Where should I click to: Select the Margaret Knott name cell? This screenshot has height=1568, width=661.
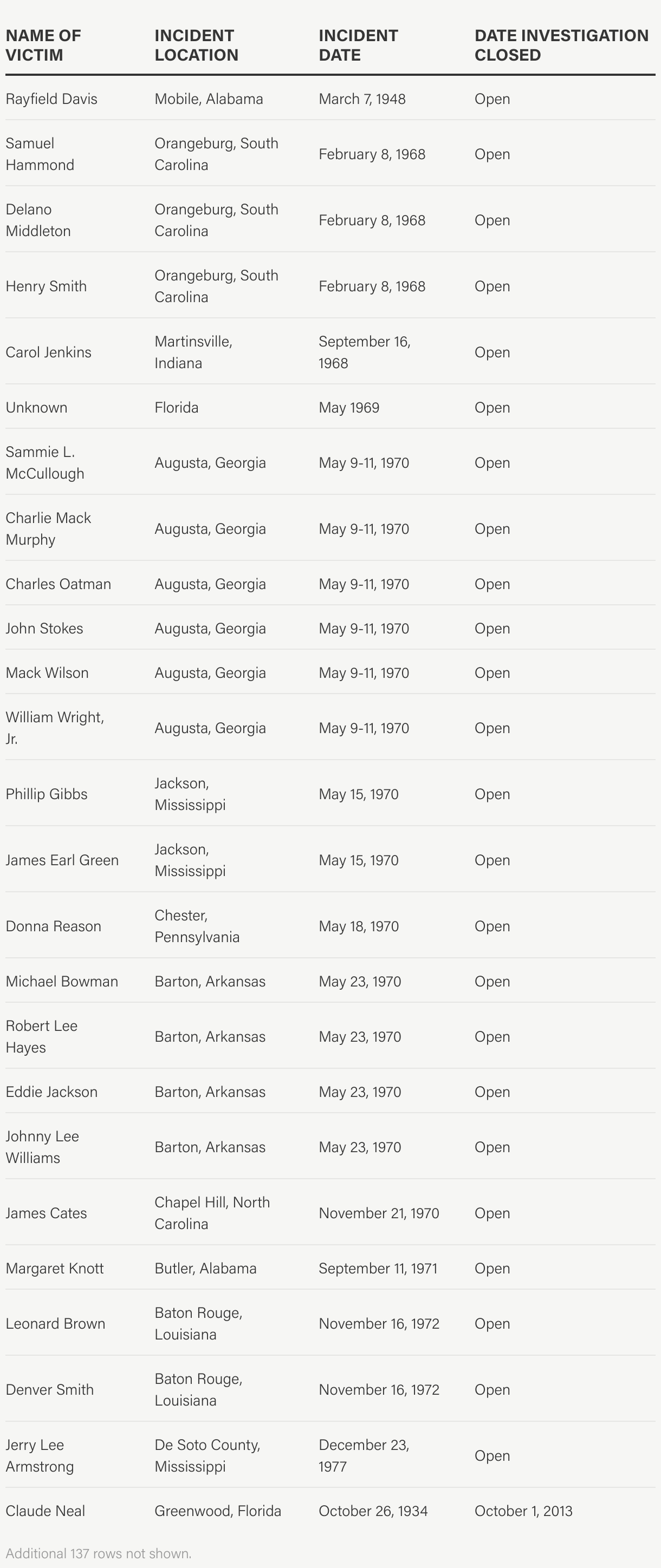[54, 1268]
